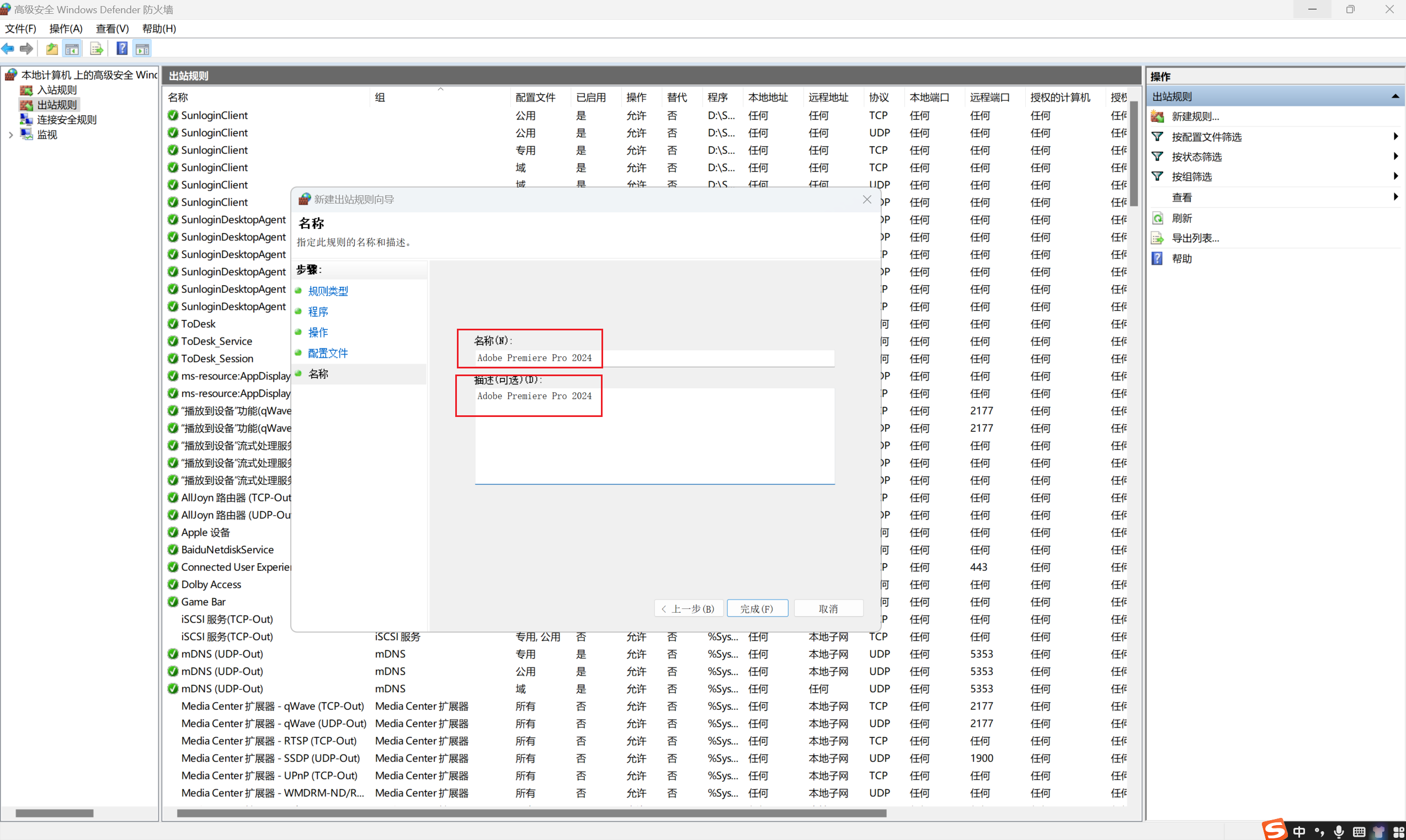The image size is (1406, 840).
Task: Click the Monitoring tree node icon
Action: pyautogui.click(x=26, y=135)
